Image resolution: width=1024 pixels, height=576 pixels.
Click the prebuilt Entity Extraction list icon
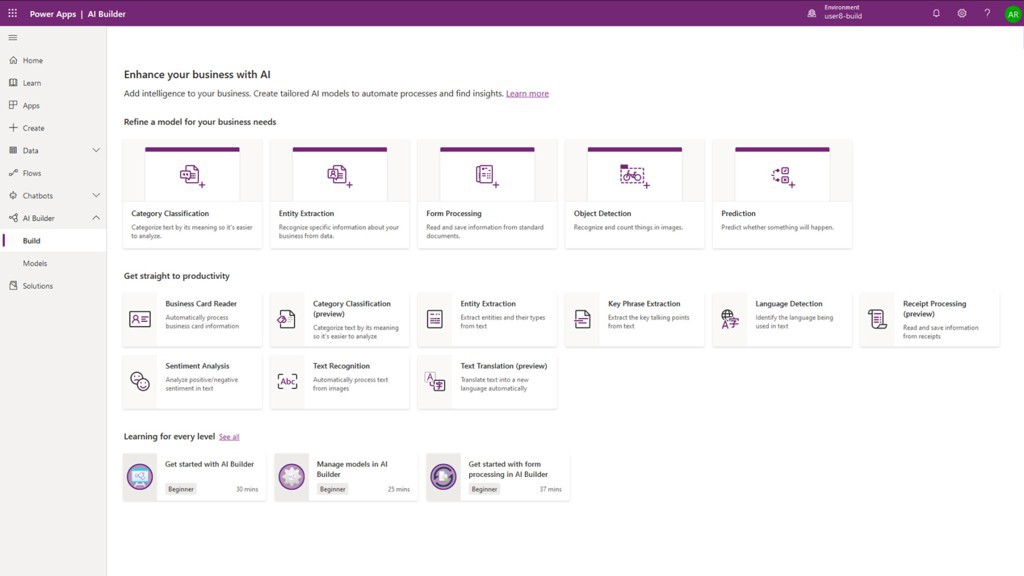435,319
